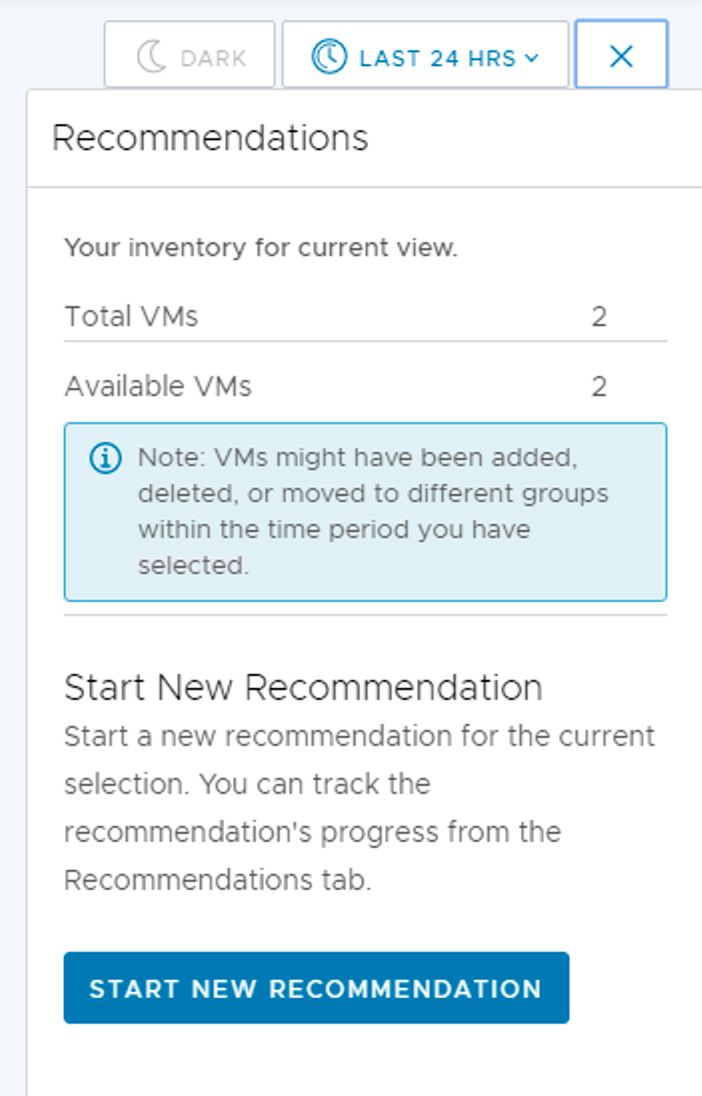Click the 'Your inventory for current view' text

click(261, 248)
